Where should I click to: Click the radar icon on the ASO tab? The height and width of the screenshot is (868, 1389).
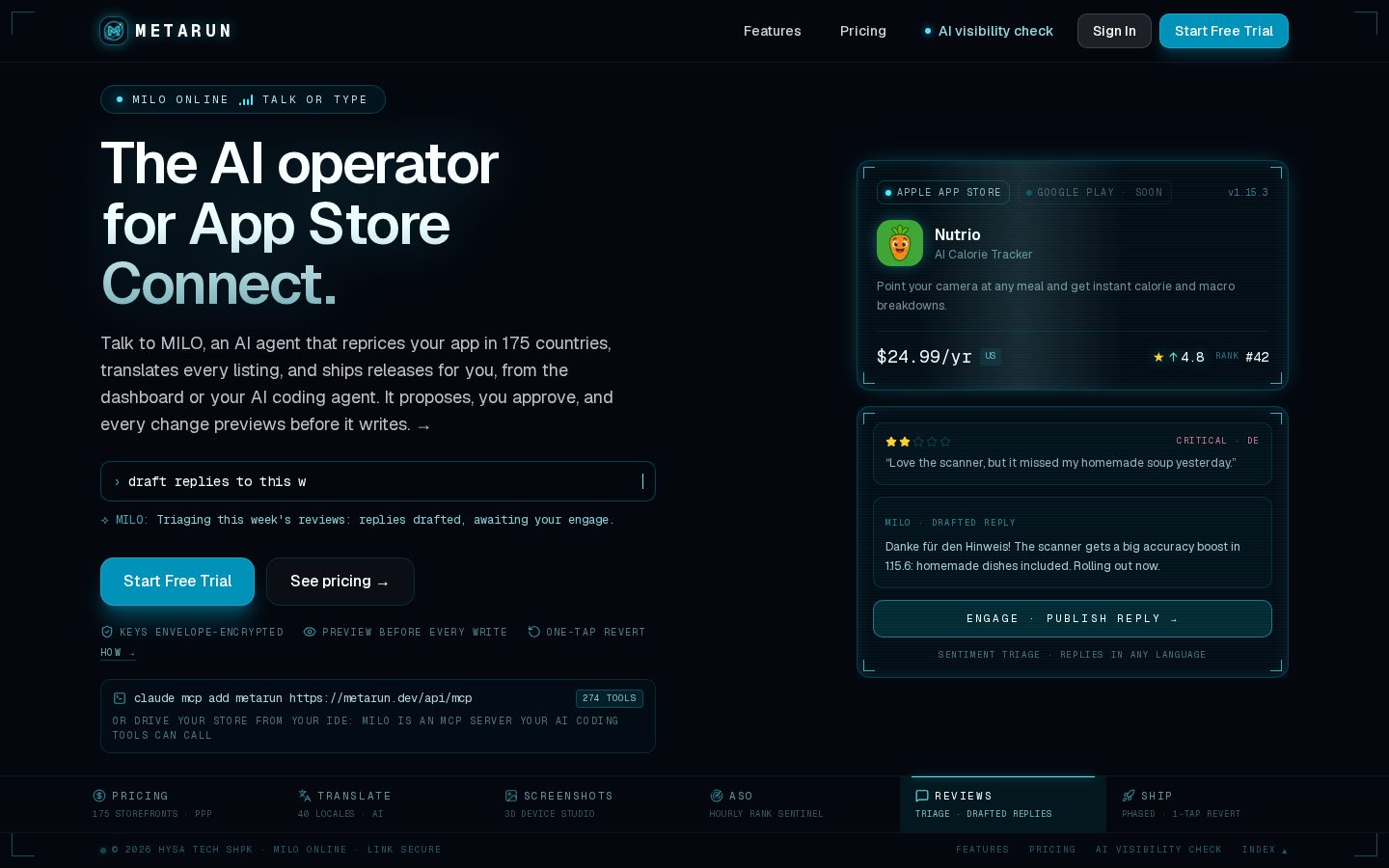(717, 796)
